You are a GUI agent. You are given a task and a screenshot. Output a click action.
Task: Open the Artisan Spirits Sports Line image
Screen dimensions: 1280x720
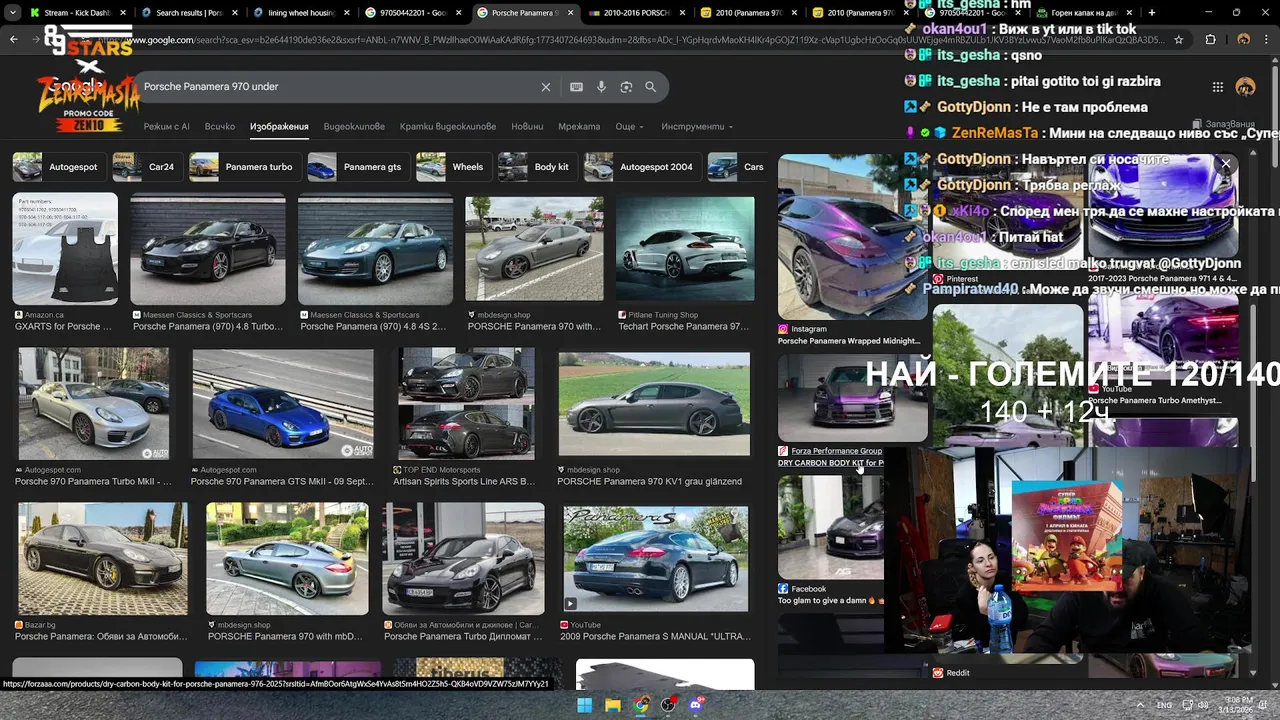click(x=466, y=404)
